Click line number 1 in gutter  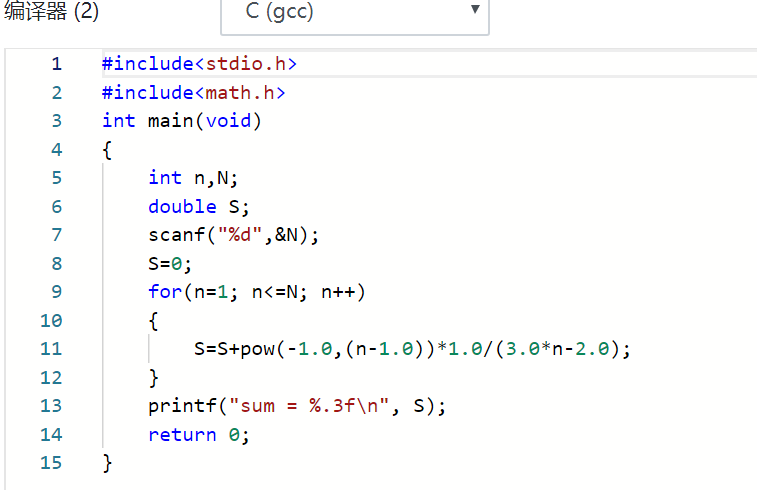coord(56,64)
